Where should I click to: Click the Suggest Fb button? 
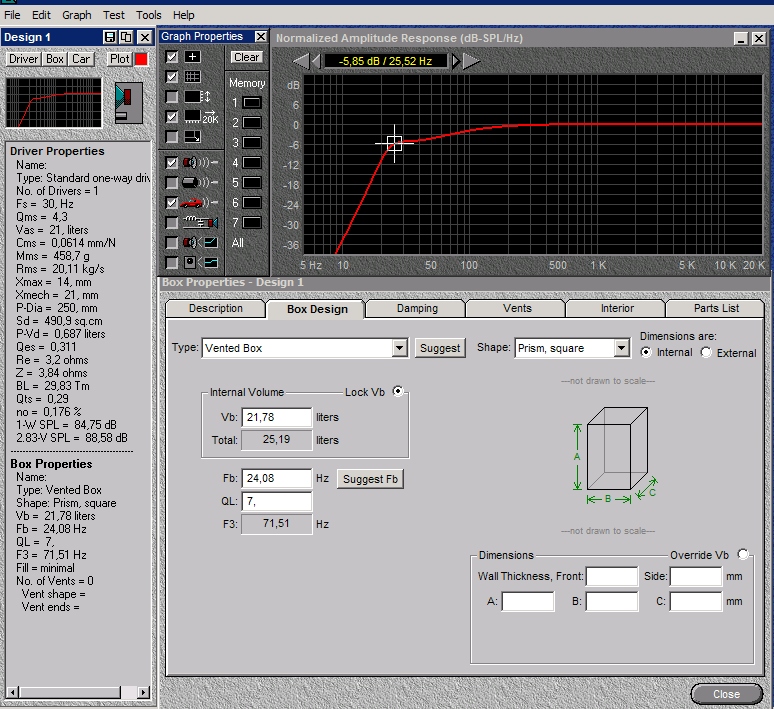[x=371, y=479]
